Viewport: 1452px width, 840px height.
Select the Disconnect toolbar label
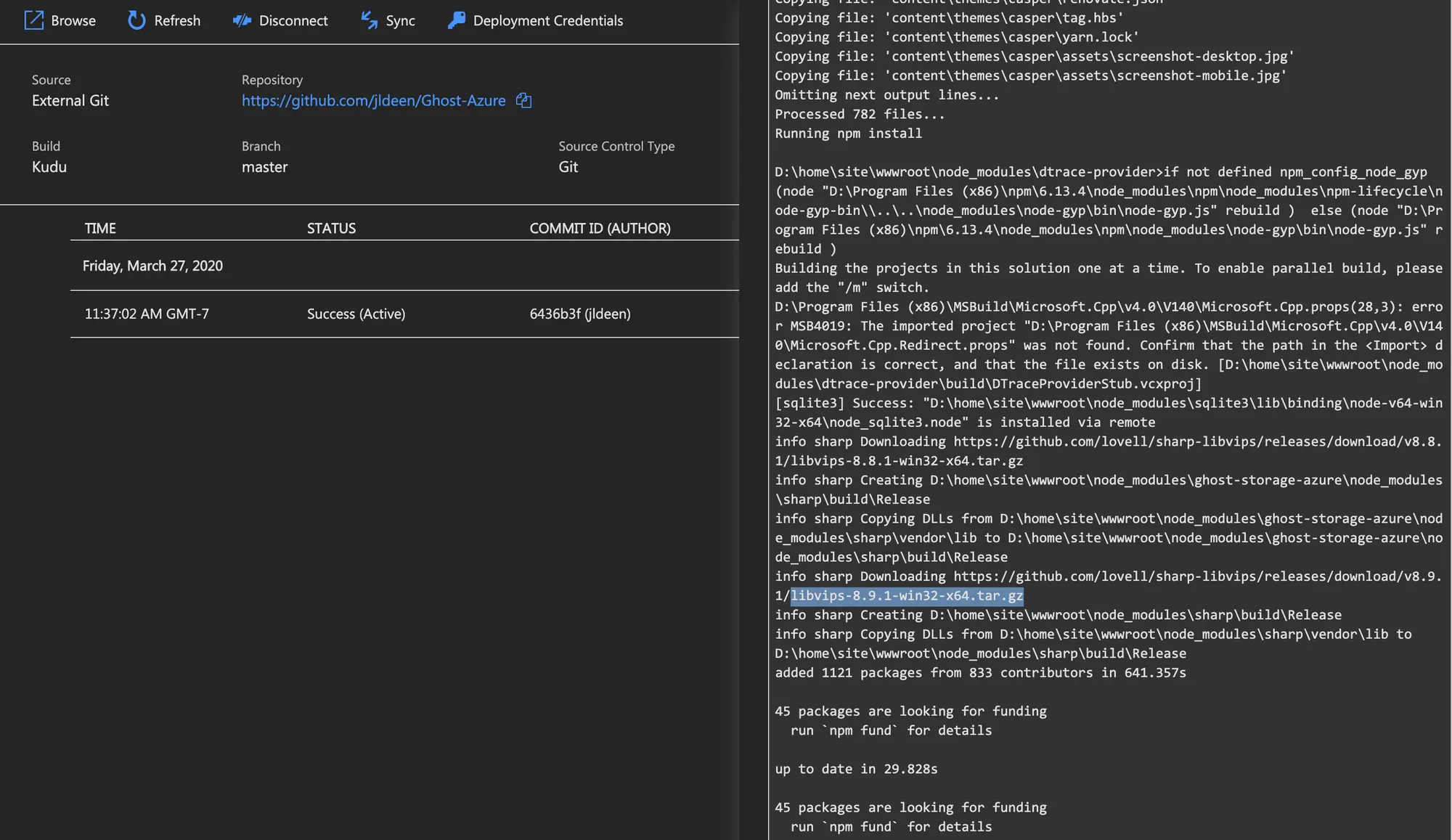293,20
